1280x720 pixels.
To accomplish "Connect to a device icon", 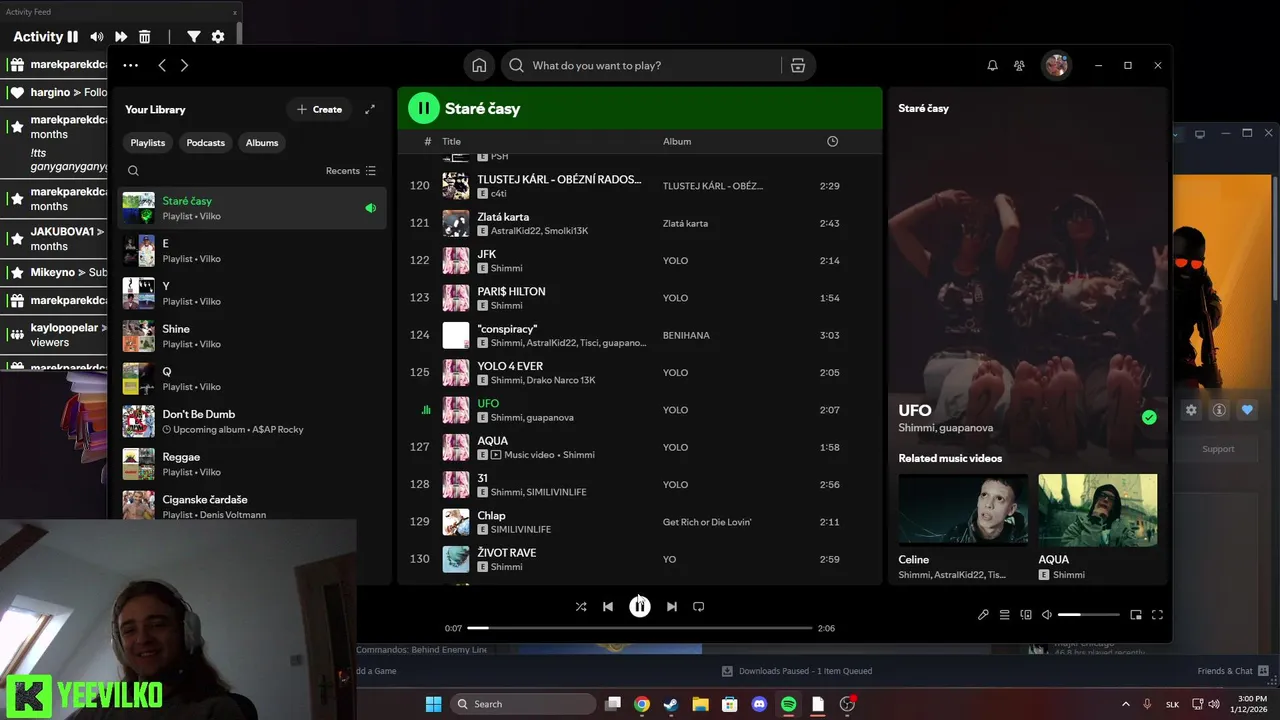I will [1026, 615].
